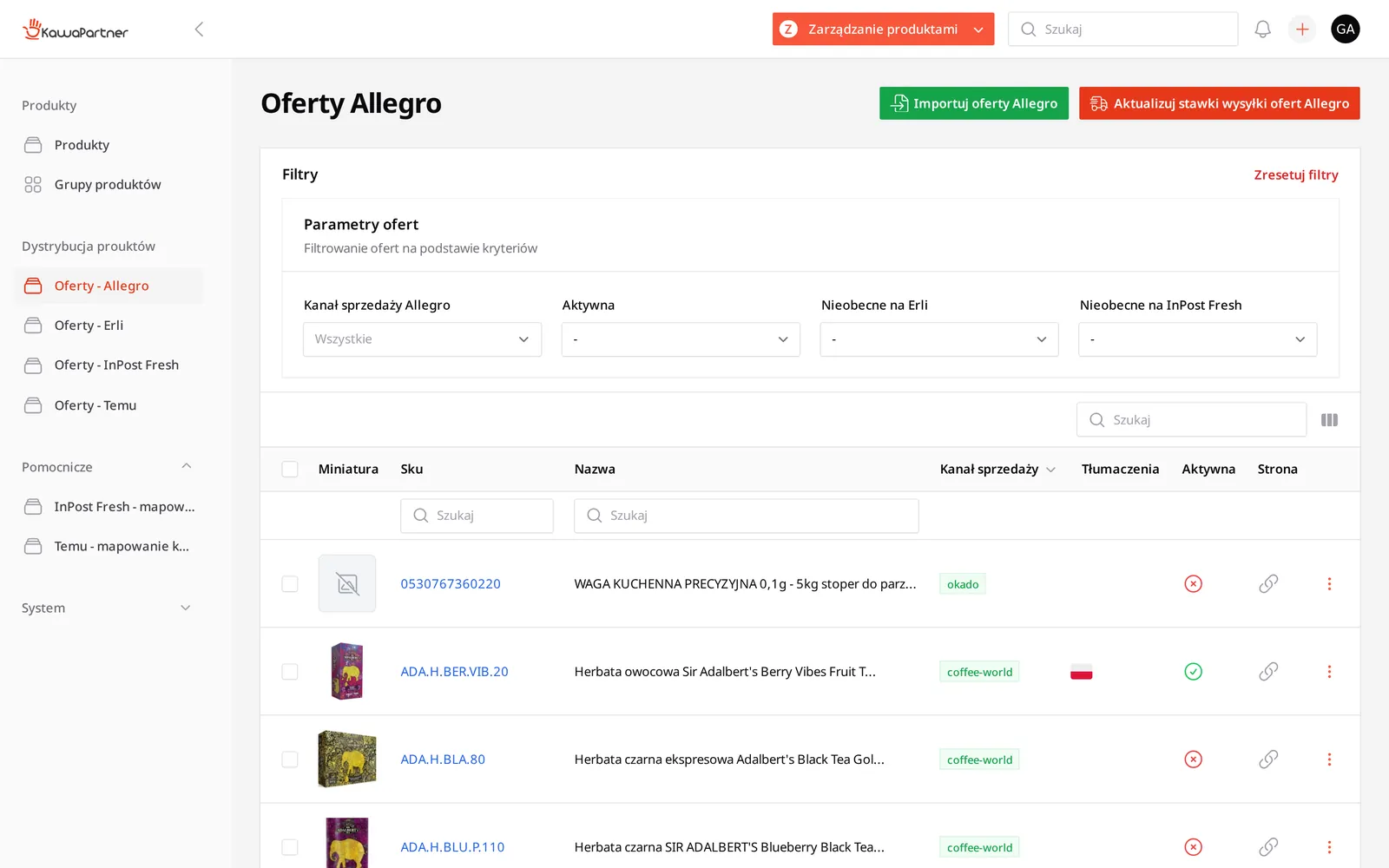Open Zarządzanie produktami module dropdown

point(883,30)
